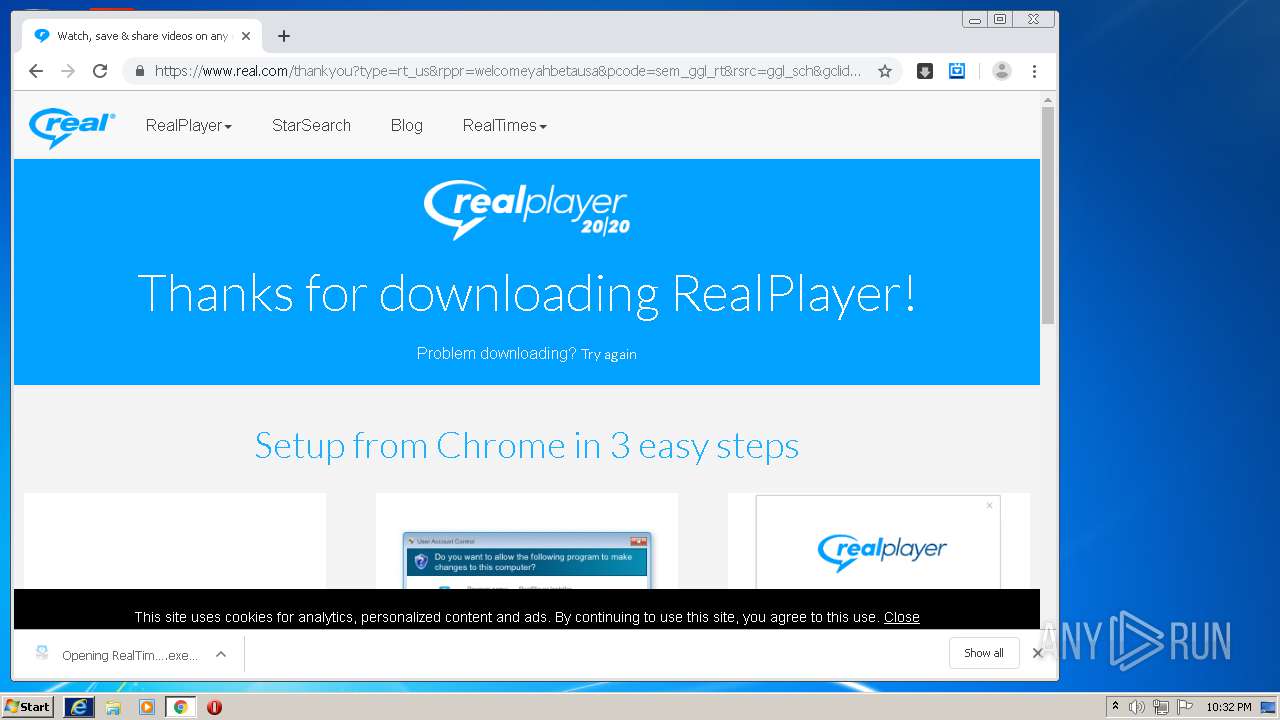Click the red Opera taskbar icon
This screenshot has width=1280, height=720.
(x=214, y=707)
